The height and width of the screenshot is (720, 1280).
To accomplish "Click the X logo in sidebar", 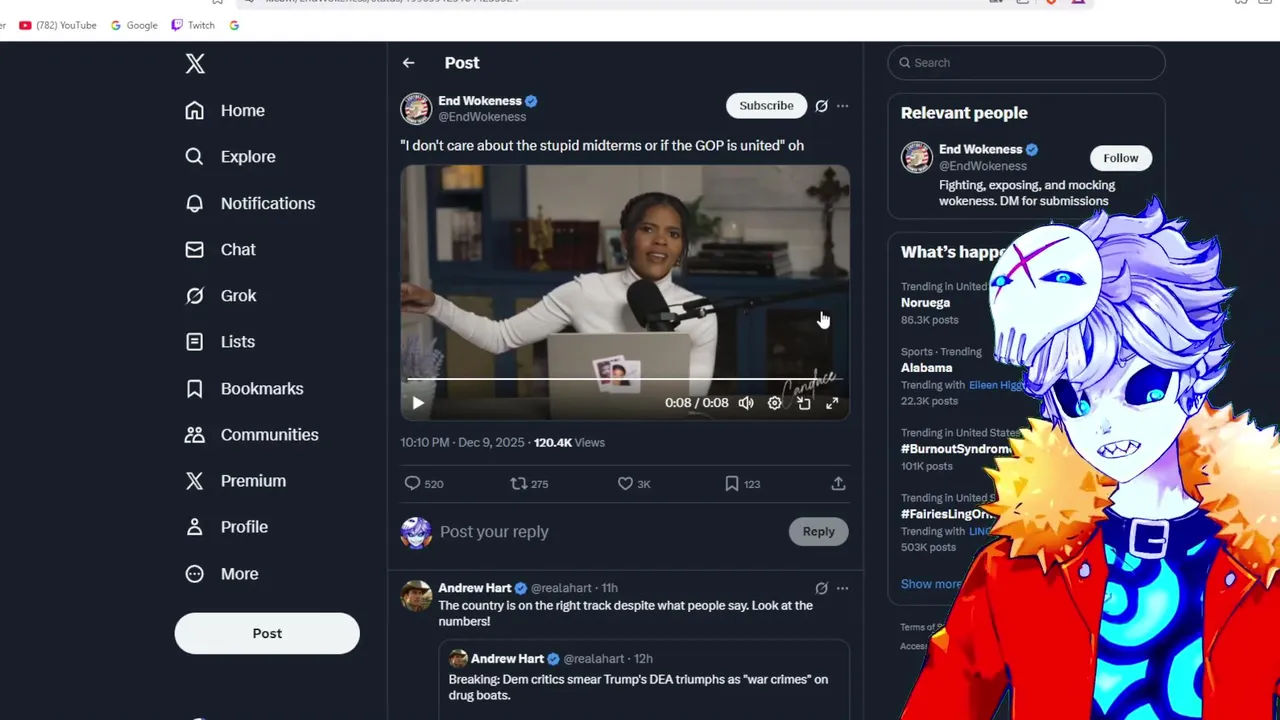I will point(195,64).
